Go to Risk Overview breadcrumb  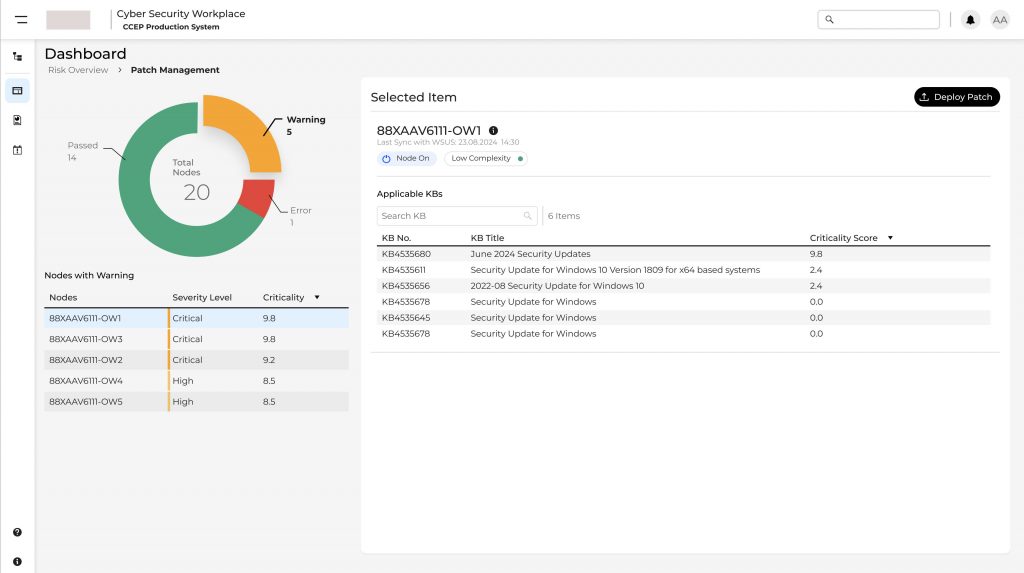(x=78, y=70)
